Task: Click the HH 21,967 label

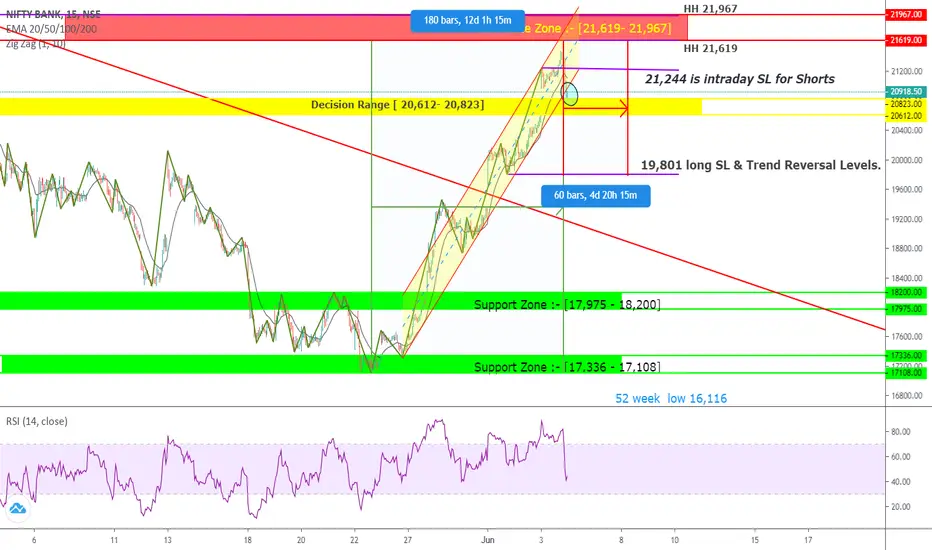Action: [x=710, y=9]
